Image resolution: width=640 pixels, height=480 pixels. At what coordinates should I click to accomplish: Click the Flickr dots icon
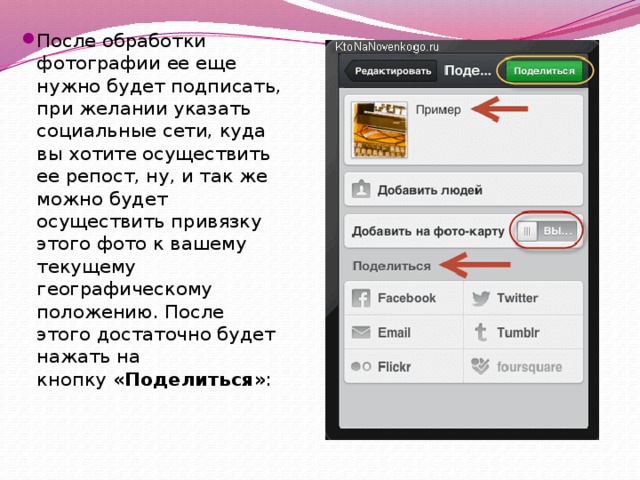(361, 367)
